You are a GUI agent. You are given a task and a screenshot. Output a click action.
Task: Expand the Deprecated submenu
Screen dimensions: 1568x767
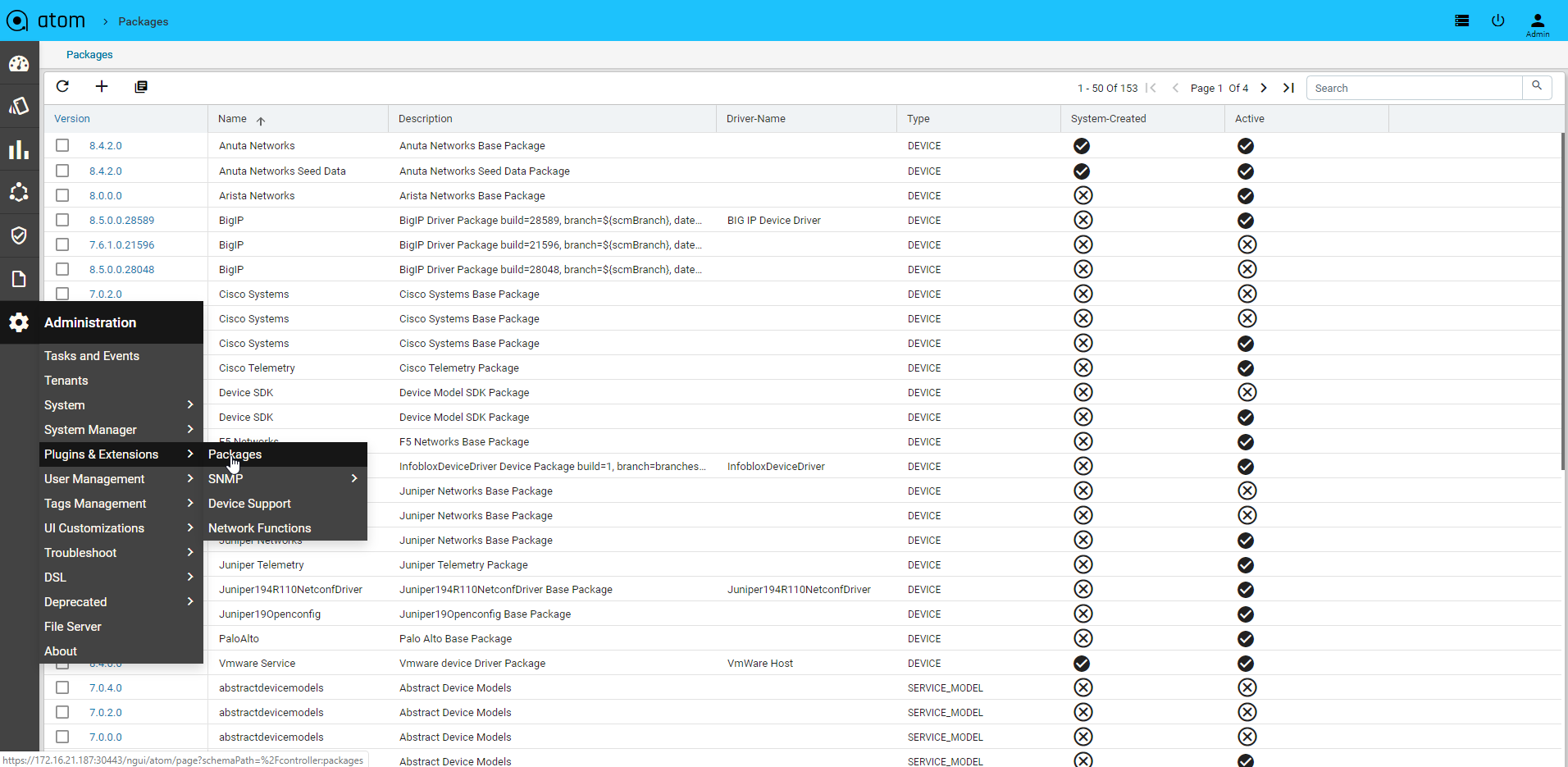tap(121, 602)
